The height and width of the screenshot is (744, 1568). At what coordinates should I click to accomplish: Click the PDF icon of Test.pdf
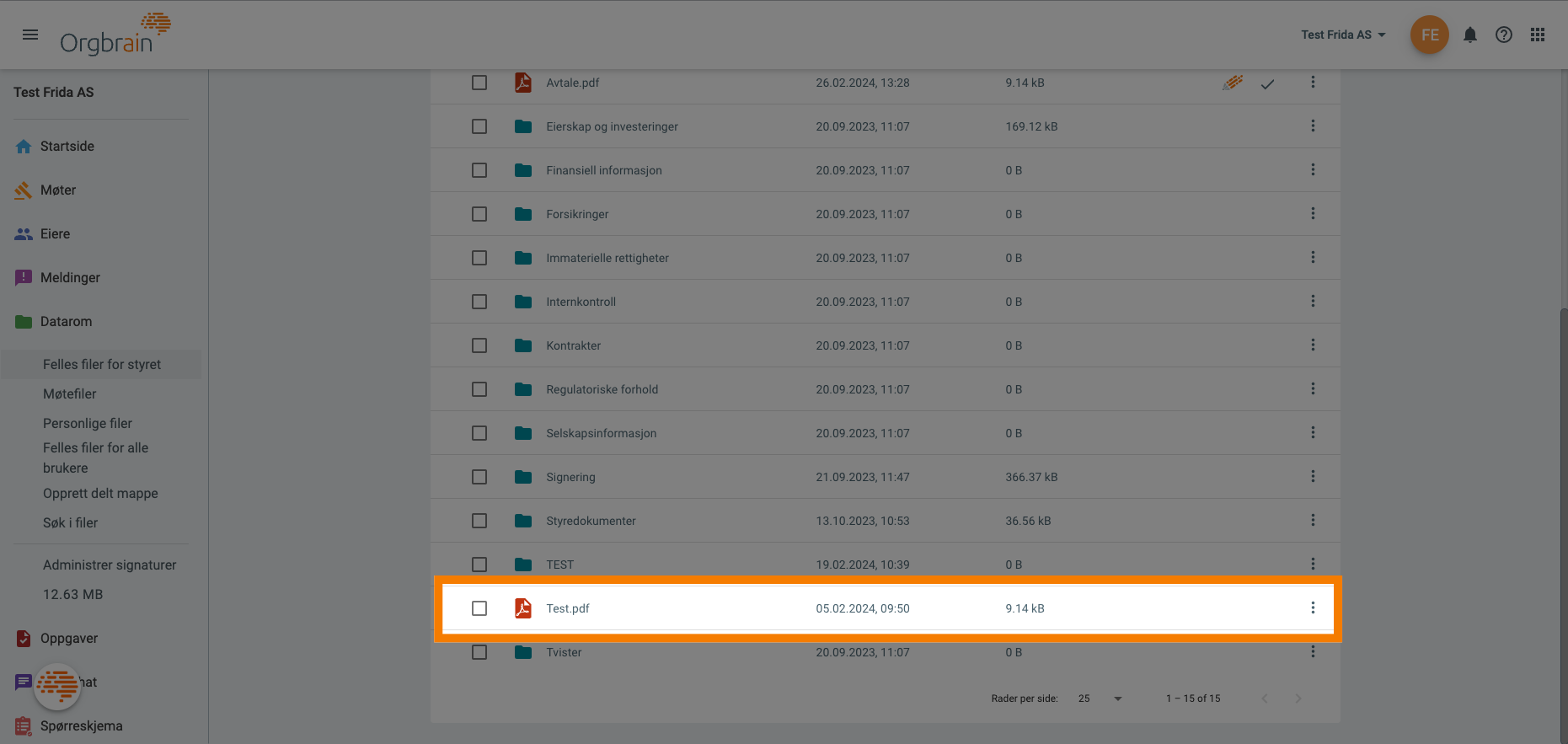(x=523, y=608)
